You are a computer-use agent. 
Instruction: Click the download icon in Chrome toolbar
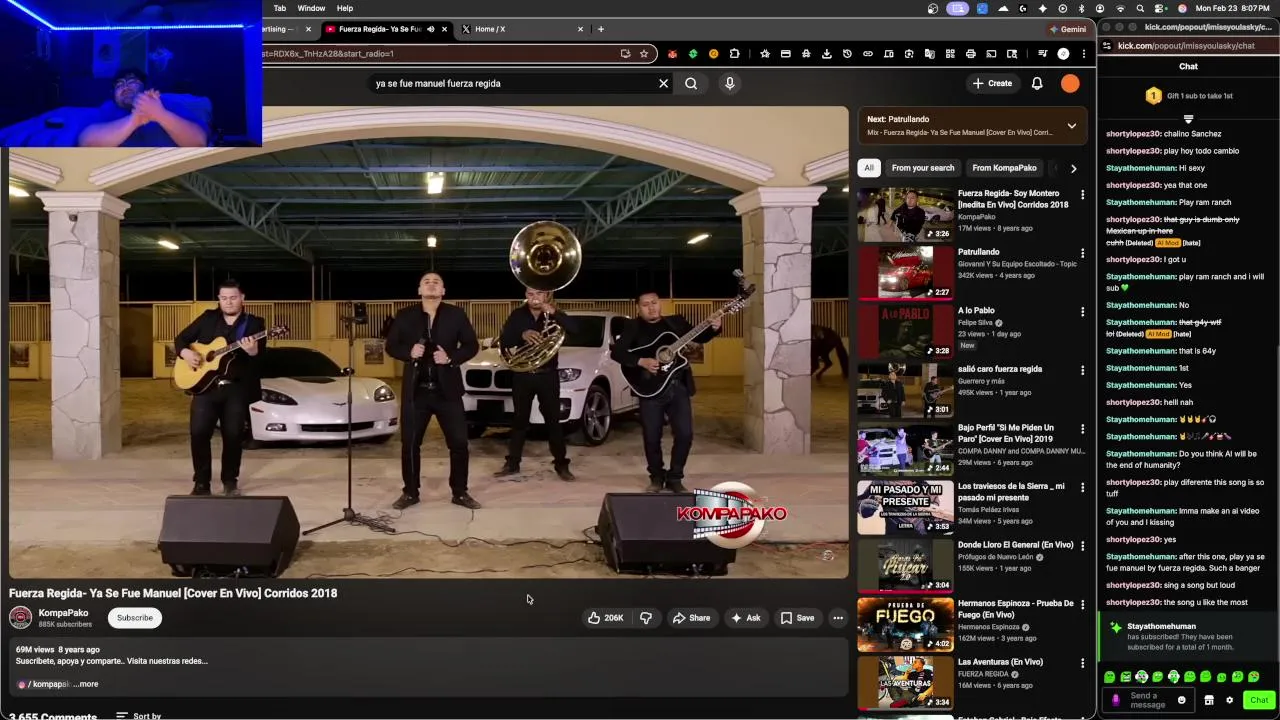(x=826, y=54)
